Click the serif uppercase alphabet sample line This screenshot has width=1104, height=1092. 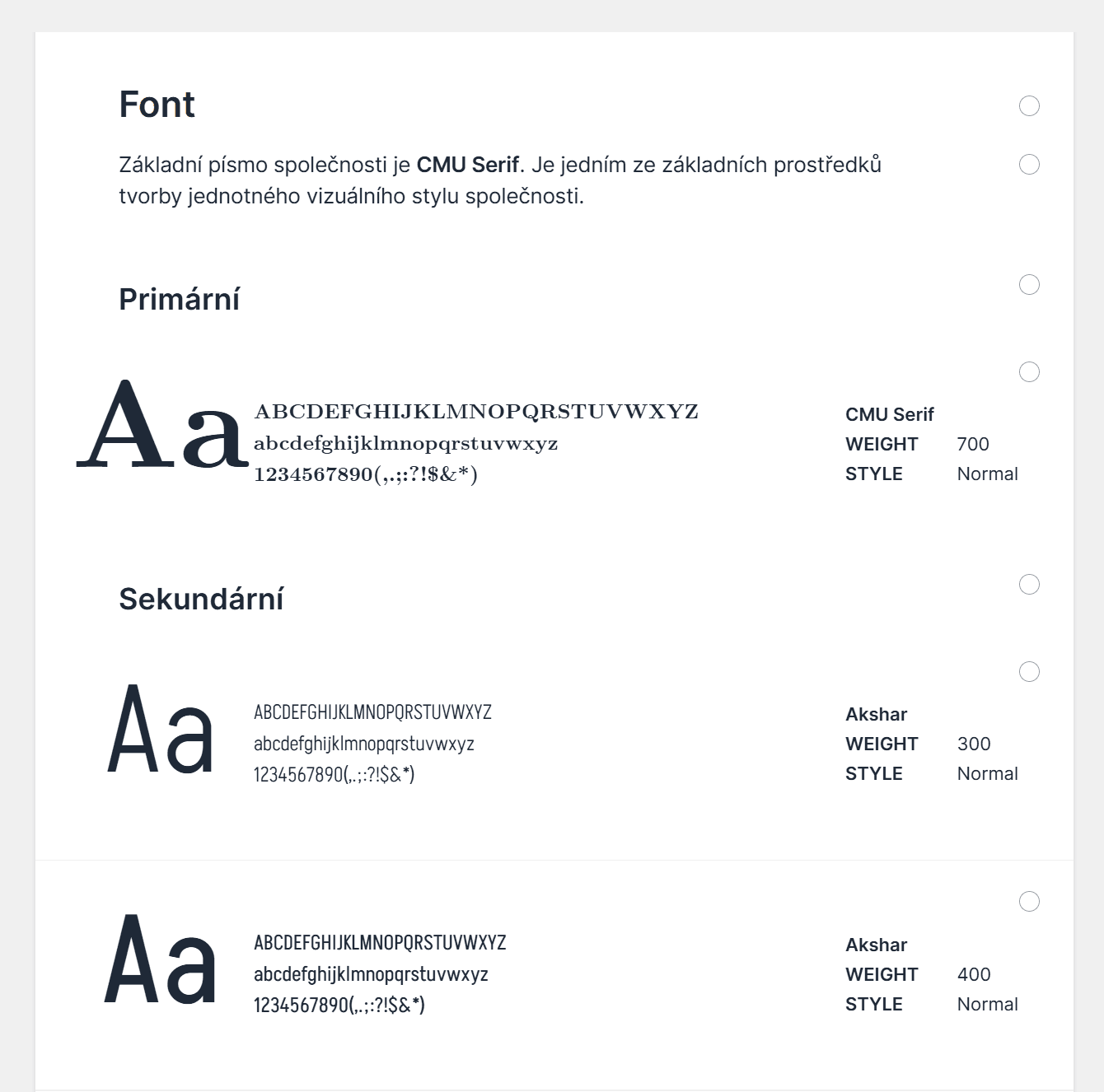(x=476, y=412)
